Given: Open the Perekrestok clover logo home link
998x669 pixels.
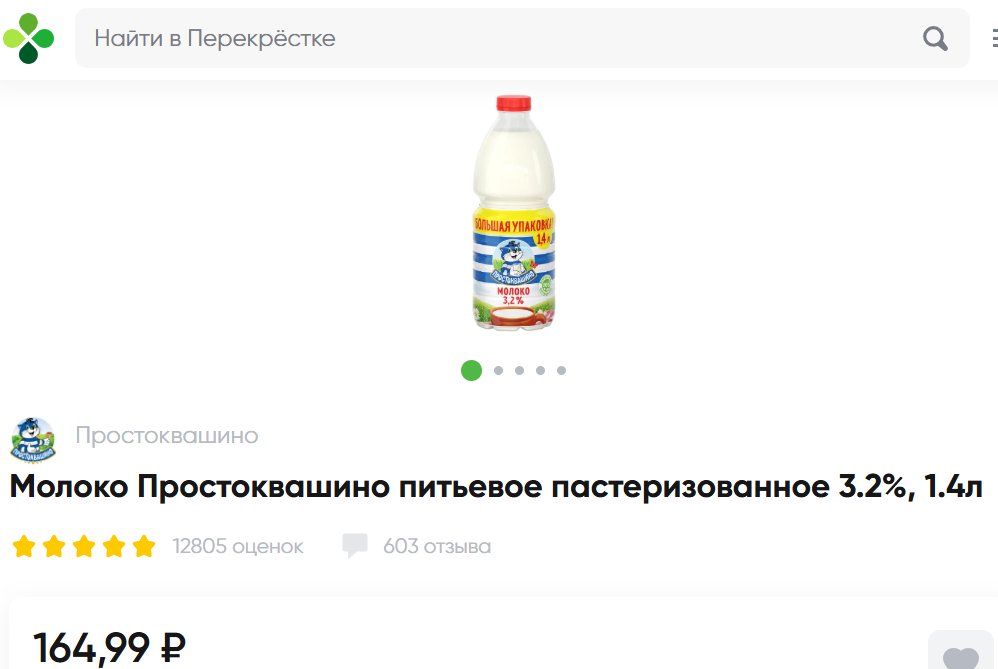Looking at the screenshot, I should (x=29, y=38).
